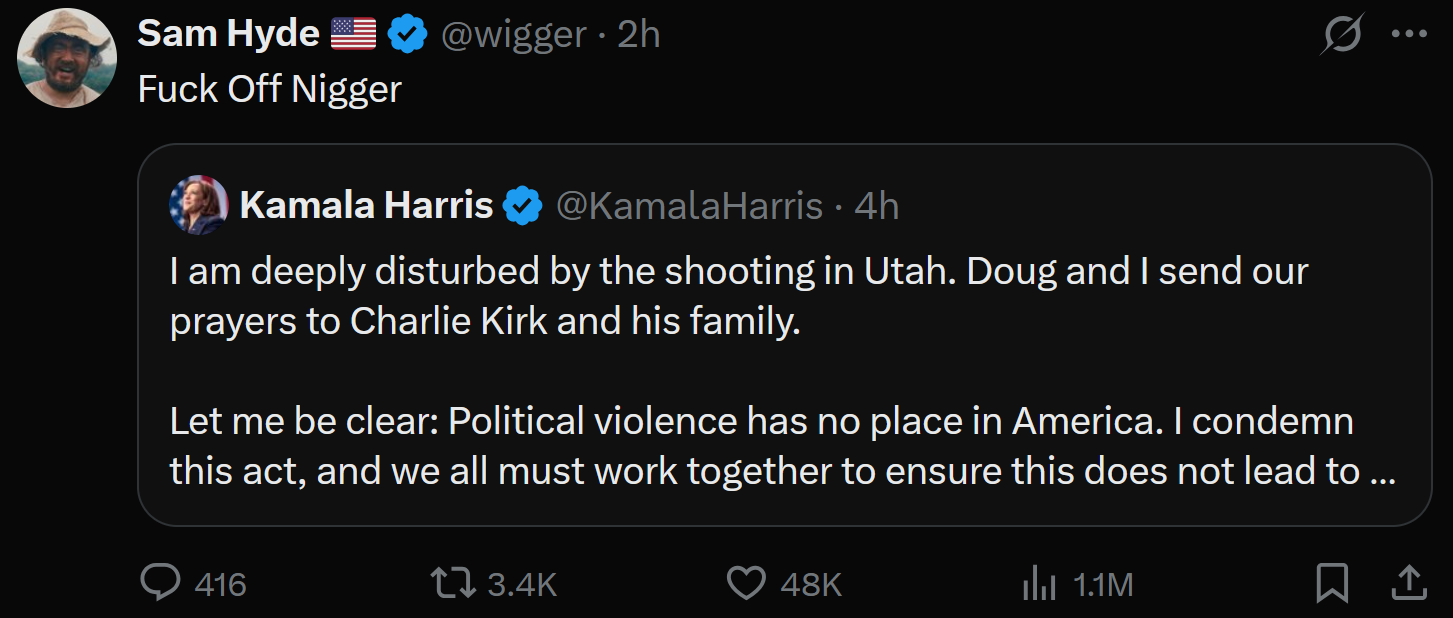
Task: Click Kamala Harris's small profile picture
Action: [x=199, y=205]
